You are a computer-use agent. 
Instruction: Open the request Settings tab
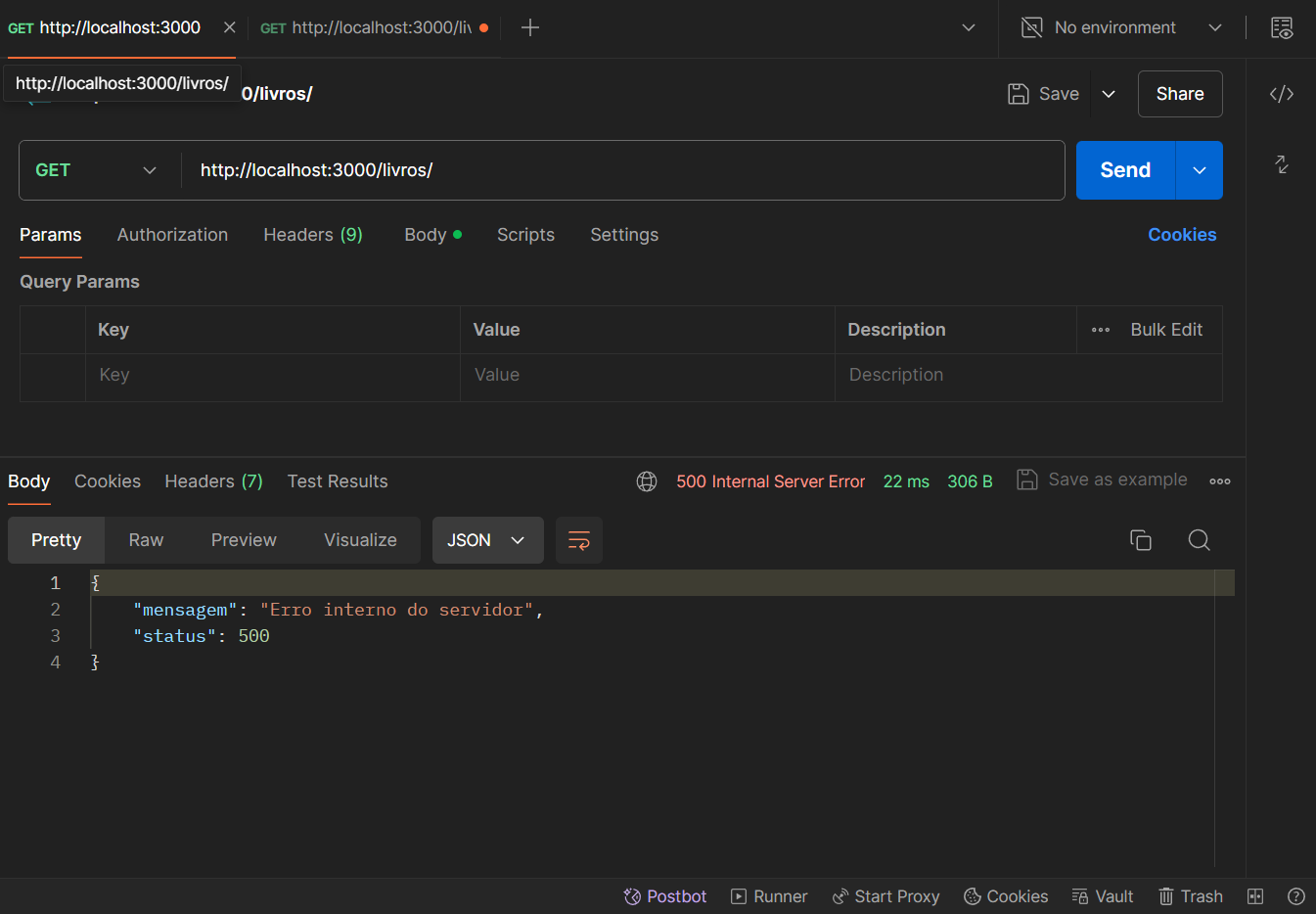tap(624, 235)
